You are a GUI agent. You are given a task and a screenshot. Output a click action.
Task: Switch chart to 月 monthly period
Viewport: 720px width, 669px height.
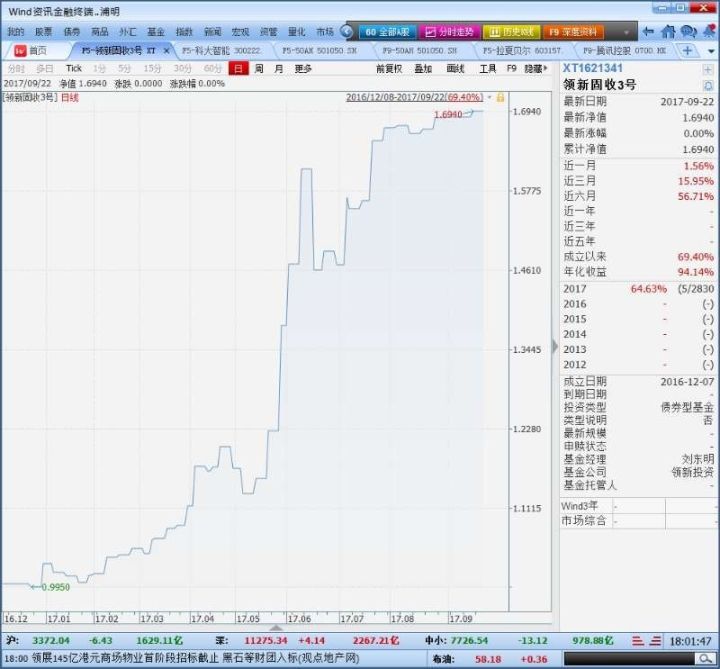click(278, 69)
